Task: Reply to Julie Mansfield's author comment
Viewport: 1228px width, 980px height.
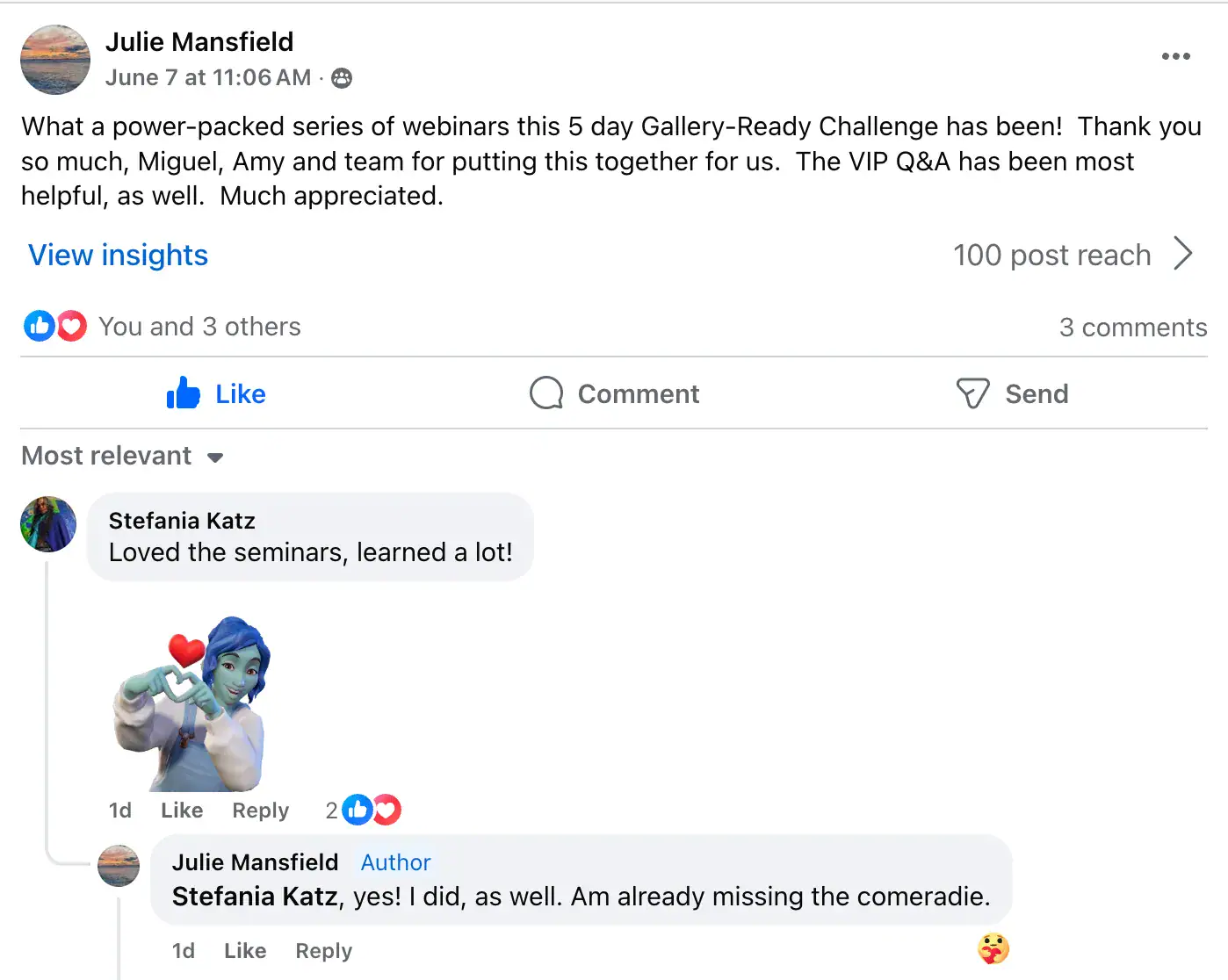Action: click(323, 951)
